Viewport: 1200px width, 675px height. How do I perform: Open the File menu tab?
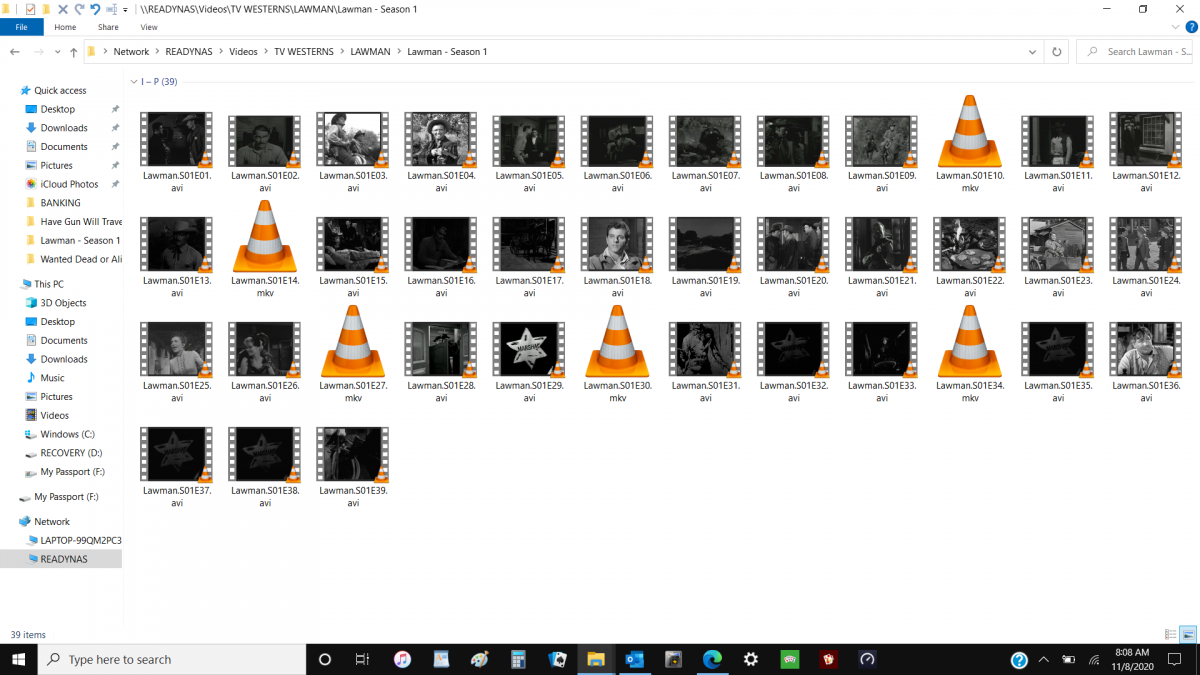[x=21, y=27]
